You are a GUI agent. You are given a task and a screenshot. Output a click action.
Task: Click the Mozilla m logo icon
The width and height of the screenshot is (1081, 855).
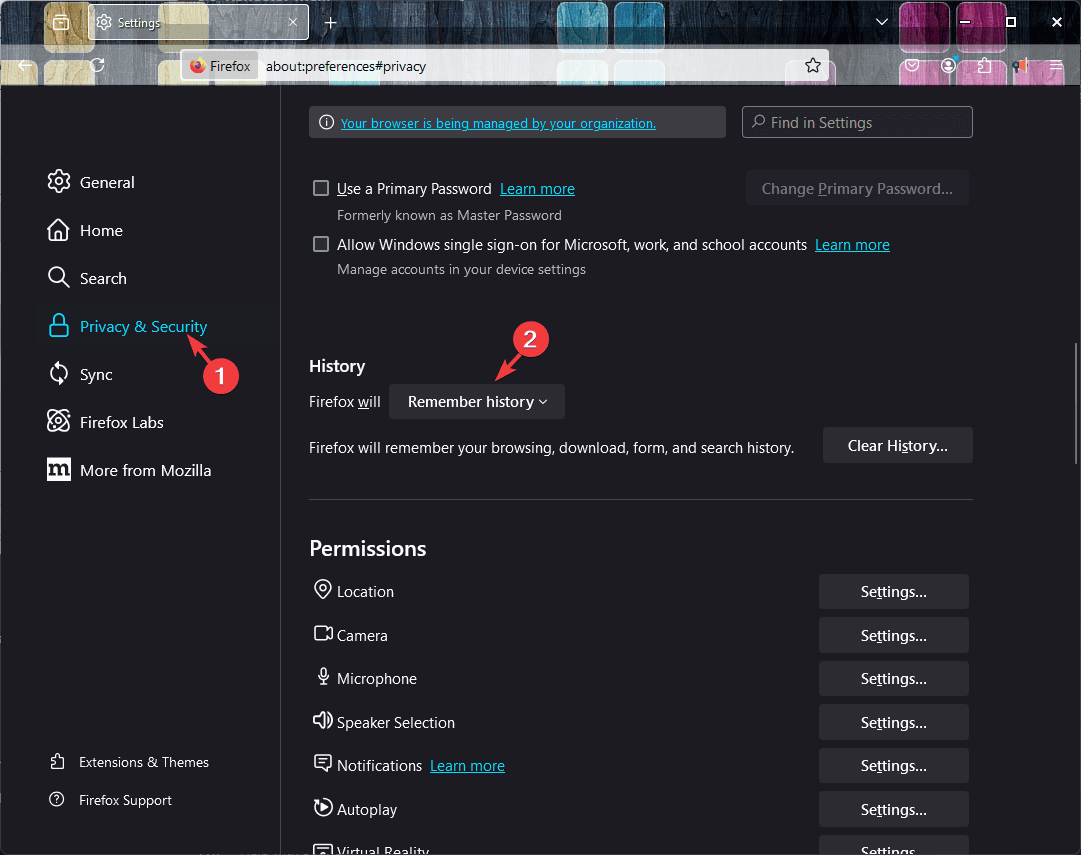pos(59,470)
